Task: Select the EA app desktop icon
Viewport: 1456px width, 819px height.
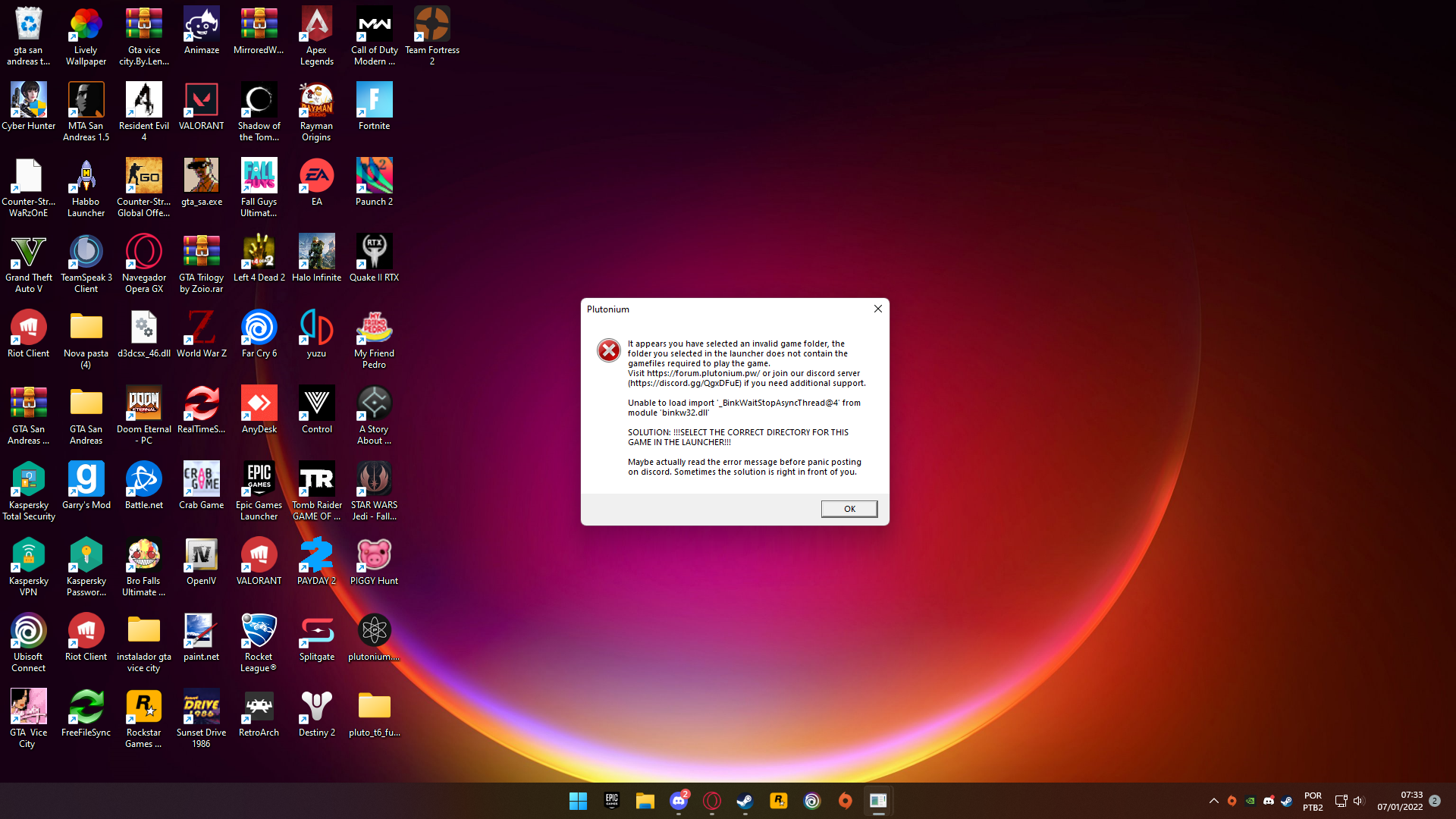Action: (317, 182)
